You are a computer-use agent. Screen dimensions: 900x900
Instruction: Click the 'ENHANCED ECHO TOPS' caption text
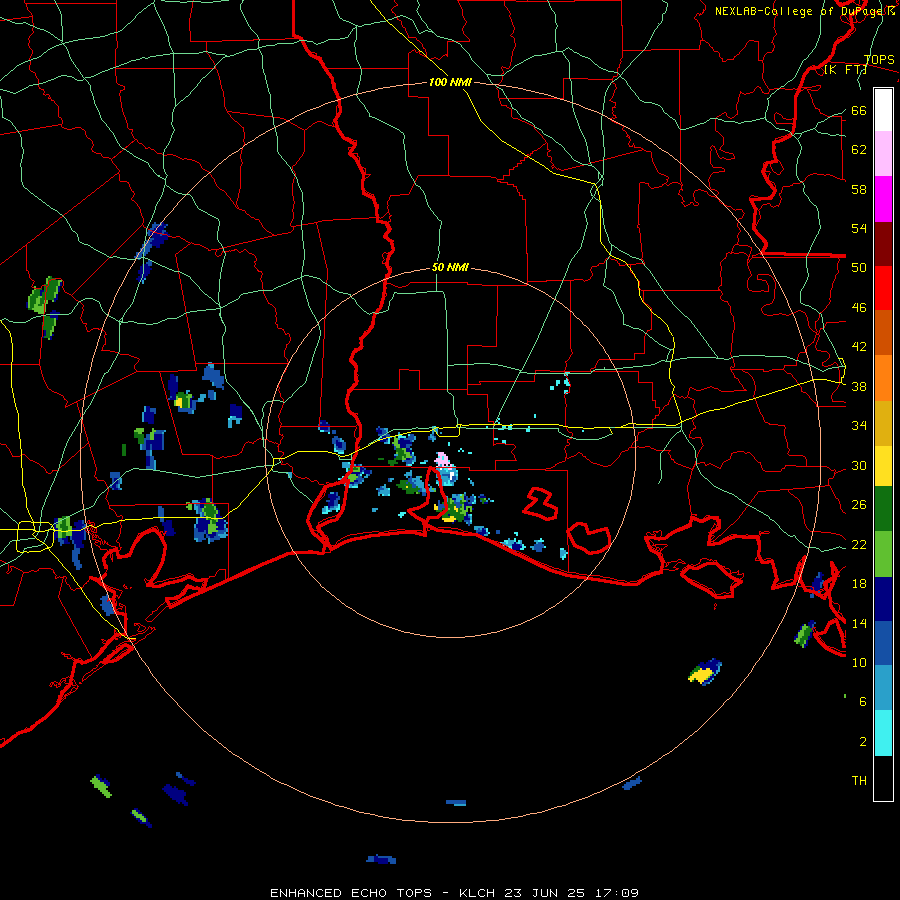click(x=351, y=893)
